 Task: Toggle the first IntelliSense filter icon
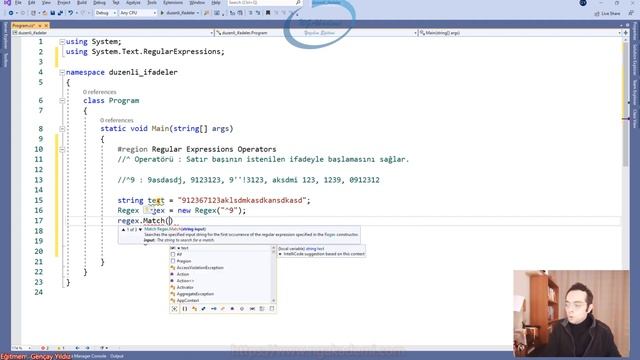(x=175, y=309)
